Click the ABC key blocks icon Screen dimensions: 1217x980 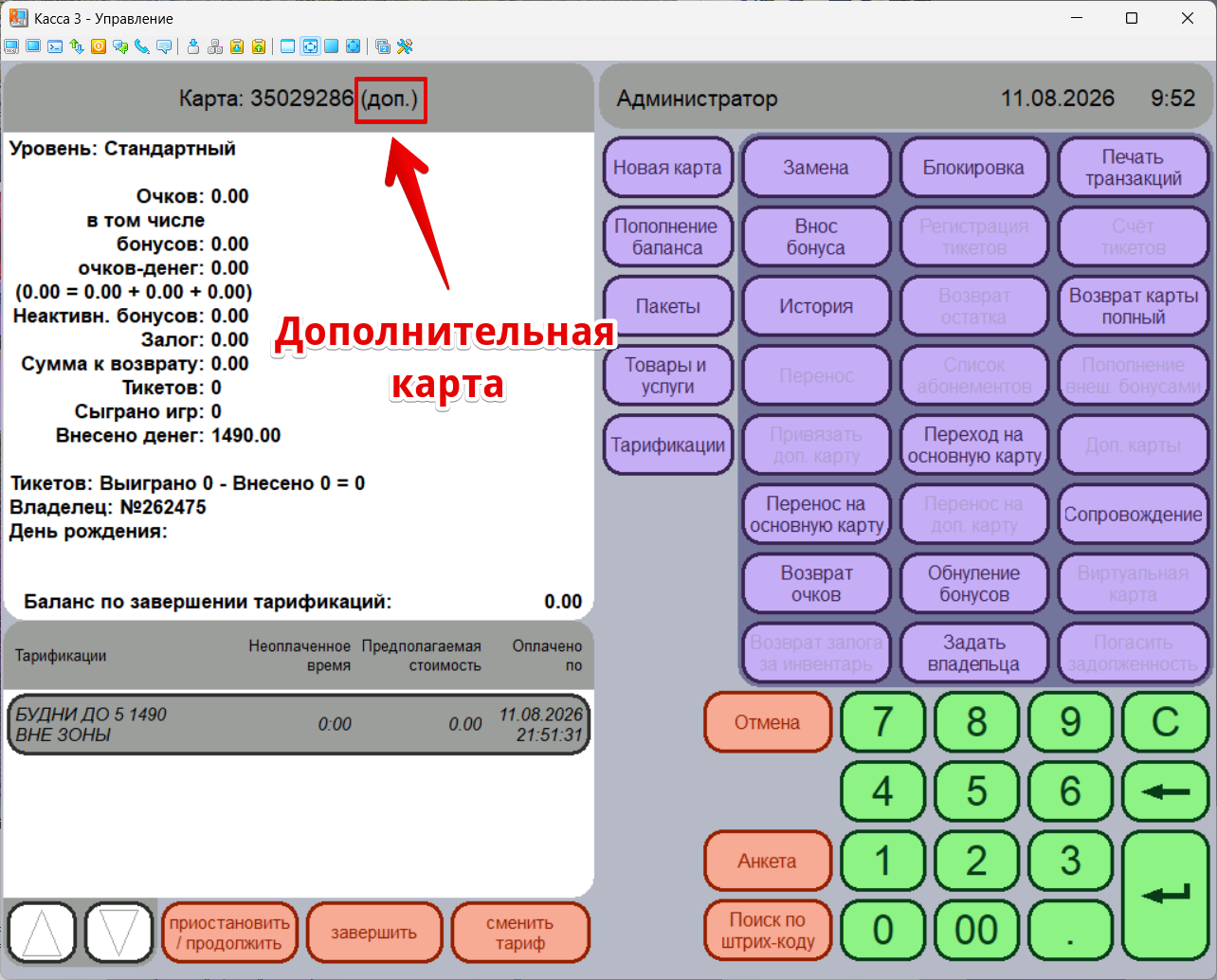point(215,46)
